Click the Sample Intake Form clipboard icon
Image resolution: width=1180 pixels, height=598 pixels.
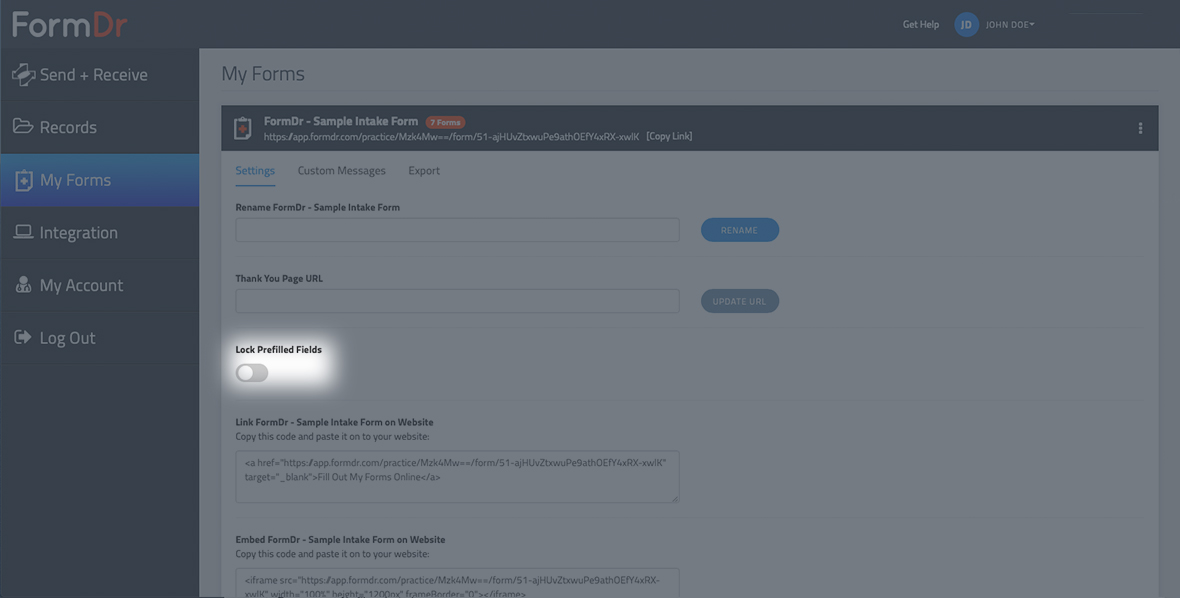point(242,128)
